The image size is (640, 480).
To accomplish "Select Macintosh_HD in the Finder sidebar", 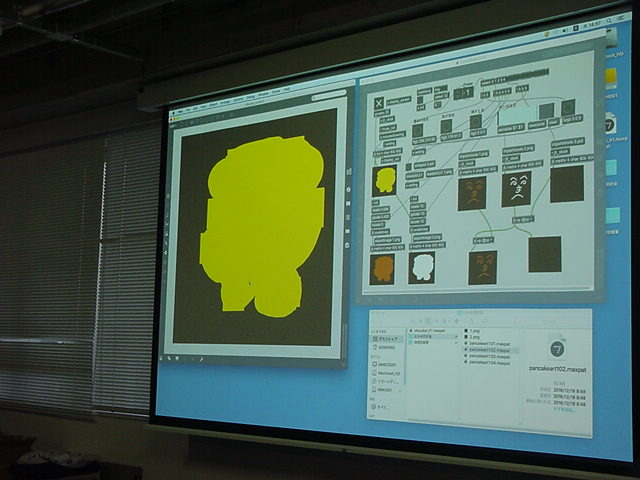I will click(386, 373).
